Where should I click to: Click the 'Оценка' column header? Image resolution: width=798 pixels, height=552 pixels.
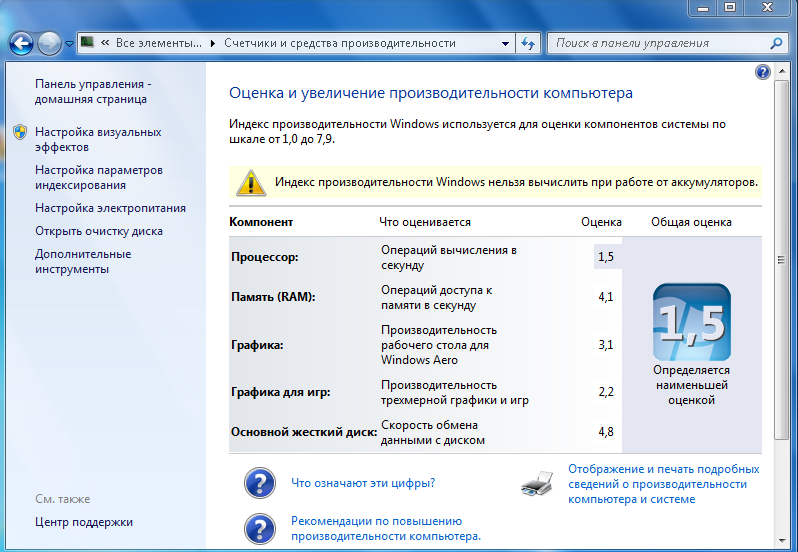click(x=602, y=222)
